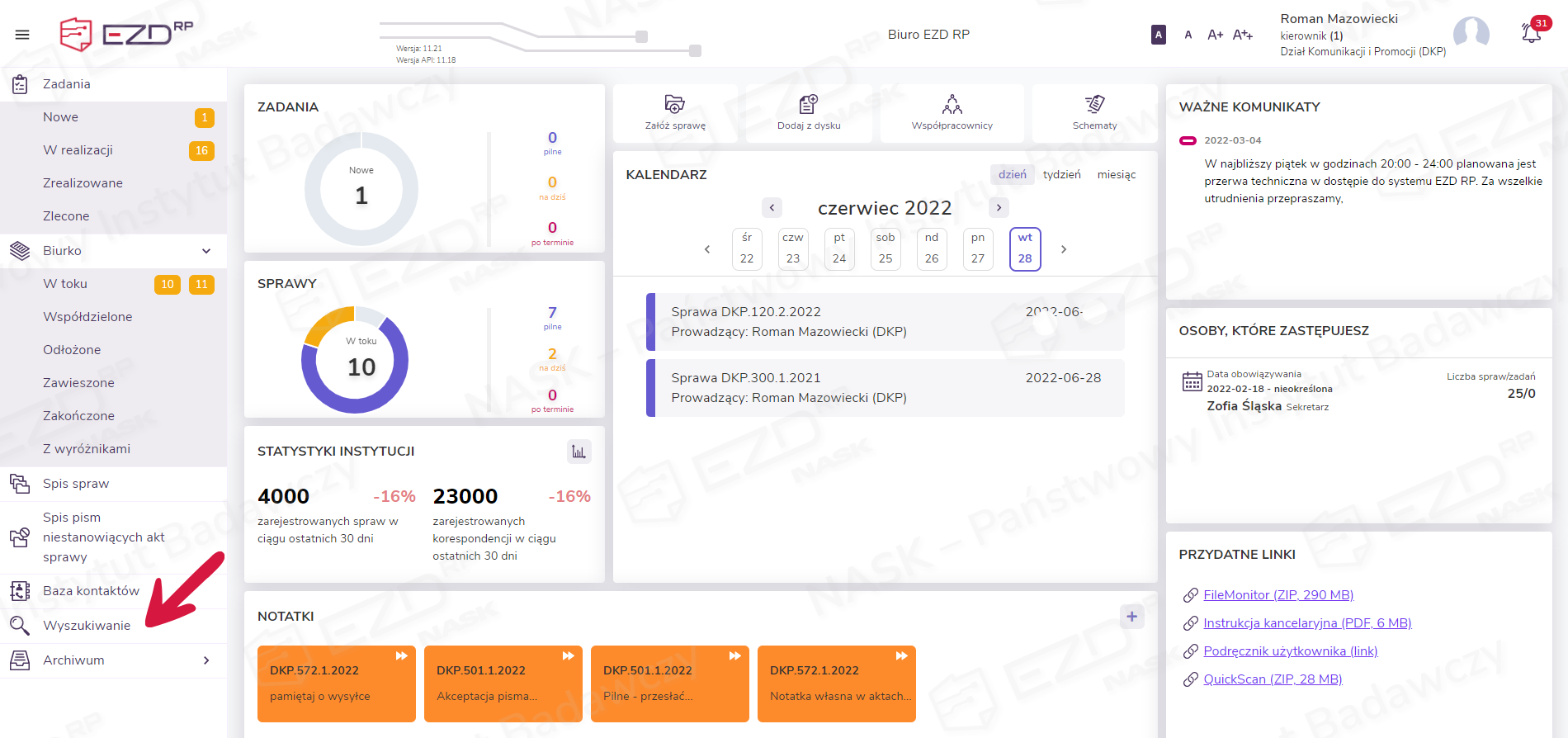Open Wyszukiwanie in the sidebar
Image resolution: width=1568 pixels, height=738 pixels.
87,626
